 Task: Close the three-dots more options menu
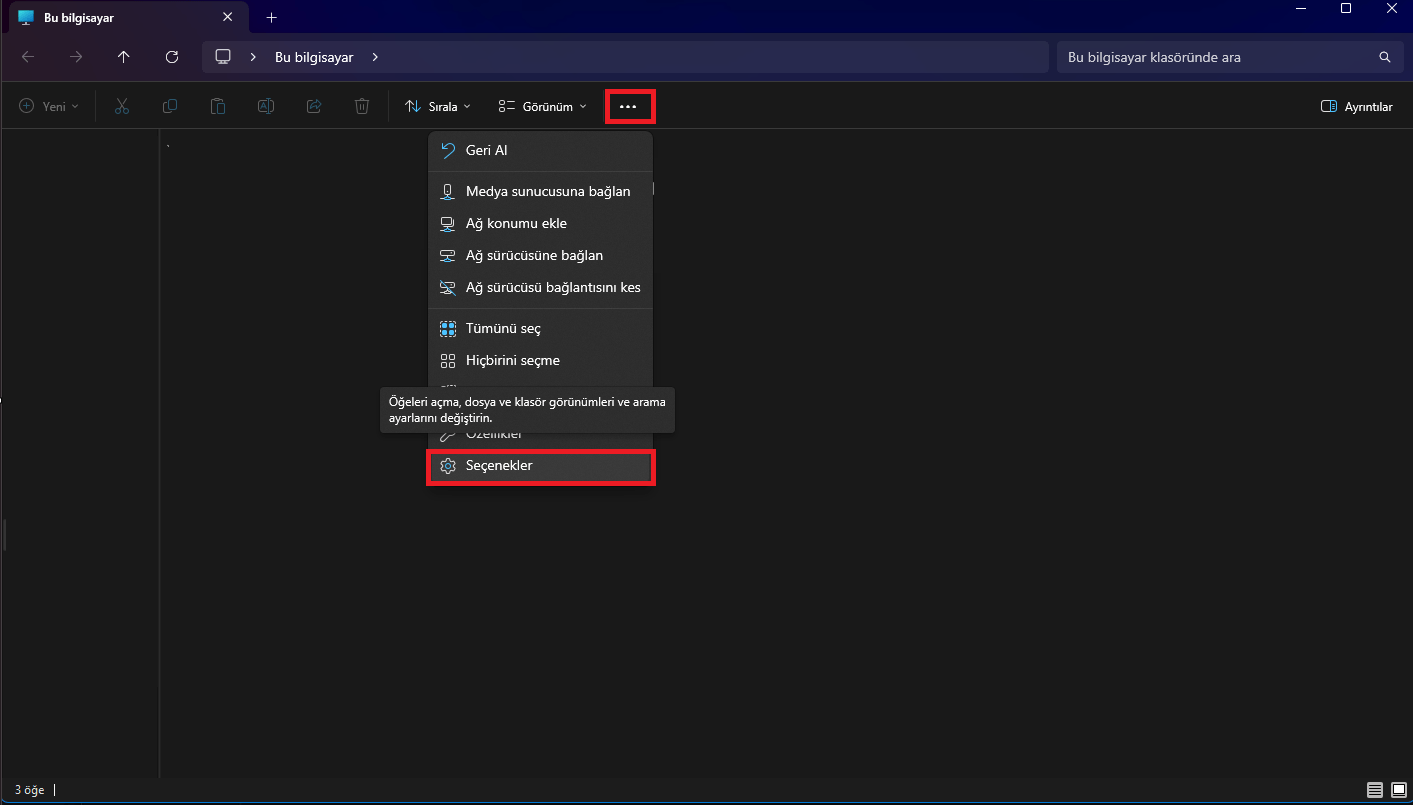coord(629,106)
